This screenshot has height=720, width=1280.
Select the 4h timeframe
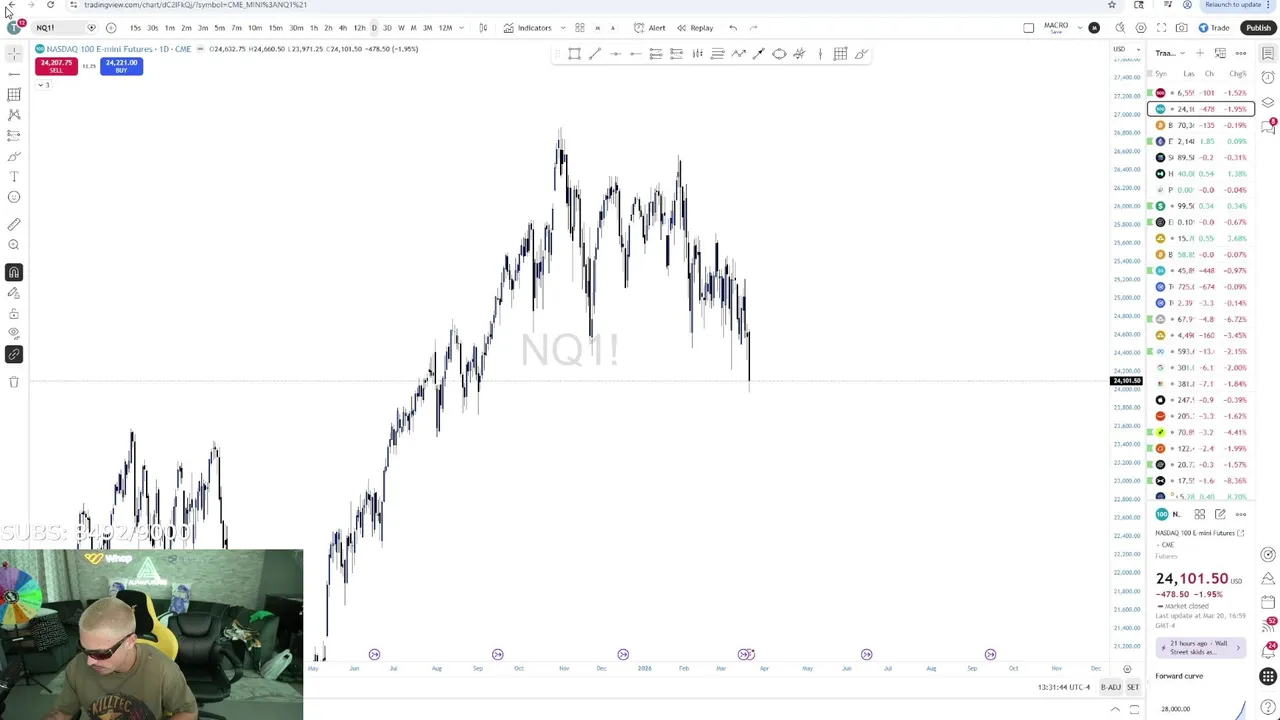coord(343,28)
